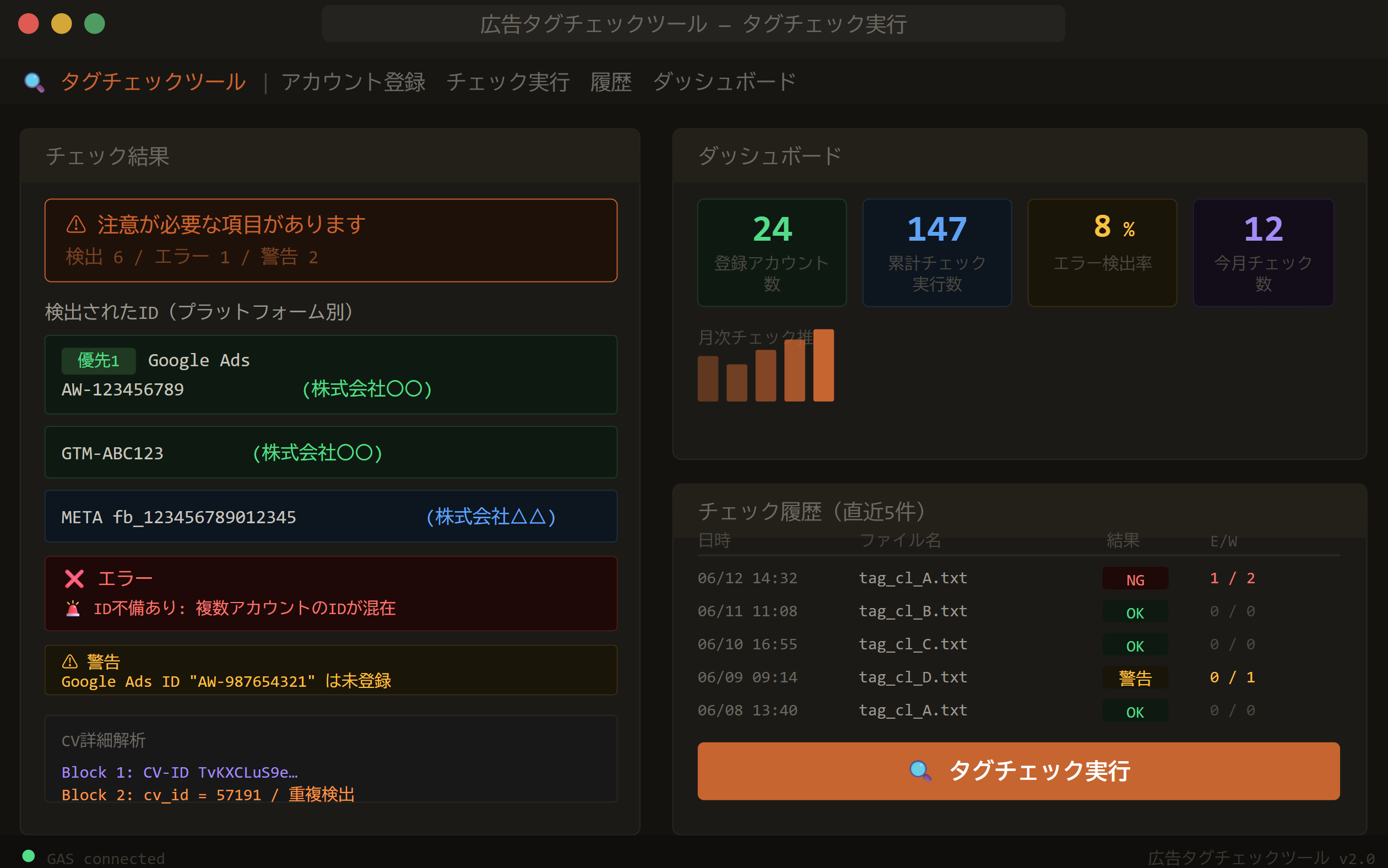
Task: Click the 06/12 14:32 timestamp
Action: tap(747, 578)
